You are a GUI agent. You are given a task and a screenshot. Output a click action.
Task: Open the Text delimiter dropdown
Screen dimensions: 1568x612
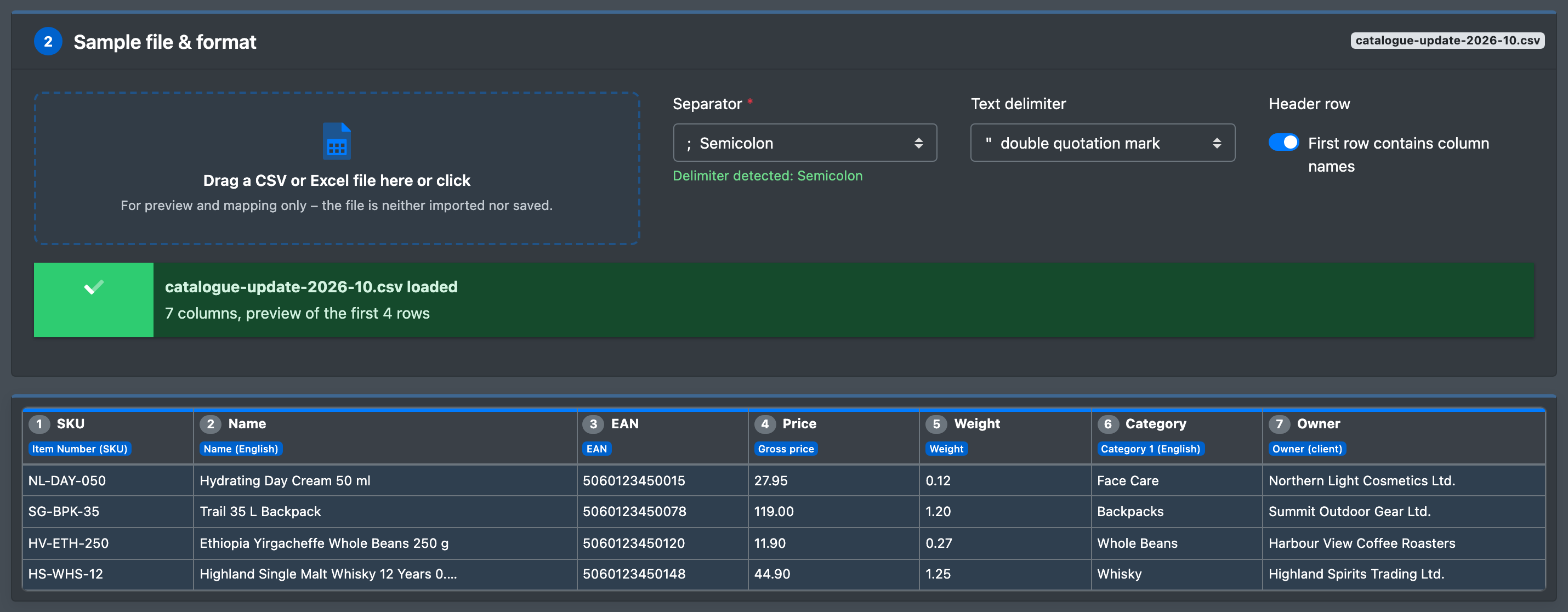point(1103,143)
